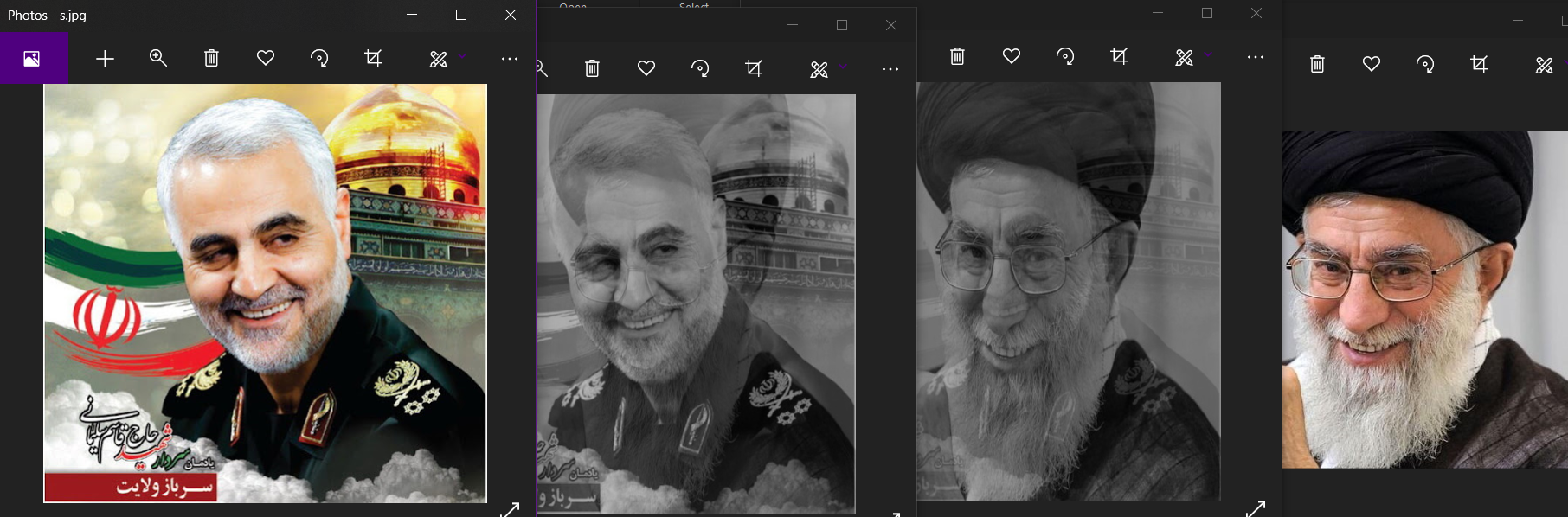Delete the image in third Photos window
Image resolution: width=1568 pixels, height=517 pixels.
pyautogui.click(x=957, y=56)
